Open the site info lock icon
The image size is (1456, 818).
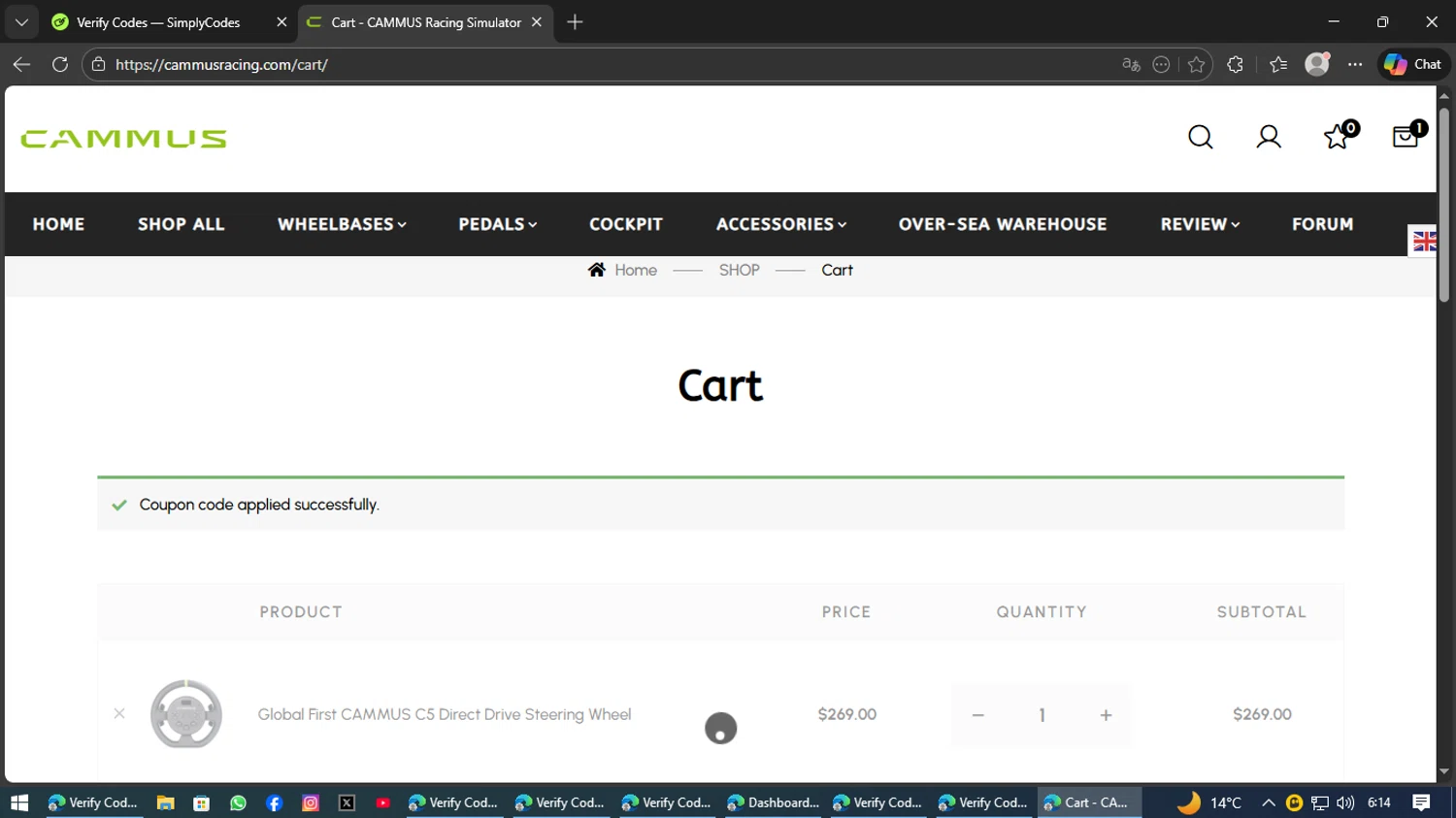[x=98, y=65]
